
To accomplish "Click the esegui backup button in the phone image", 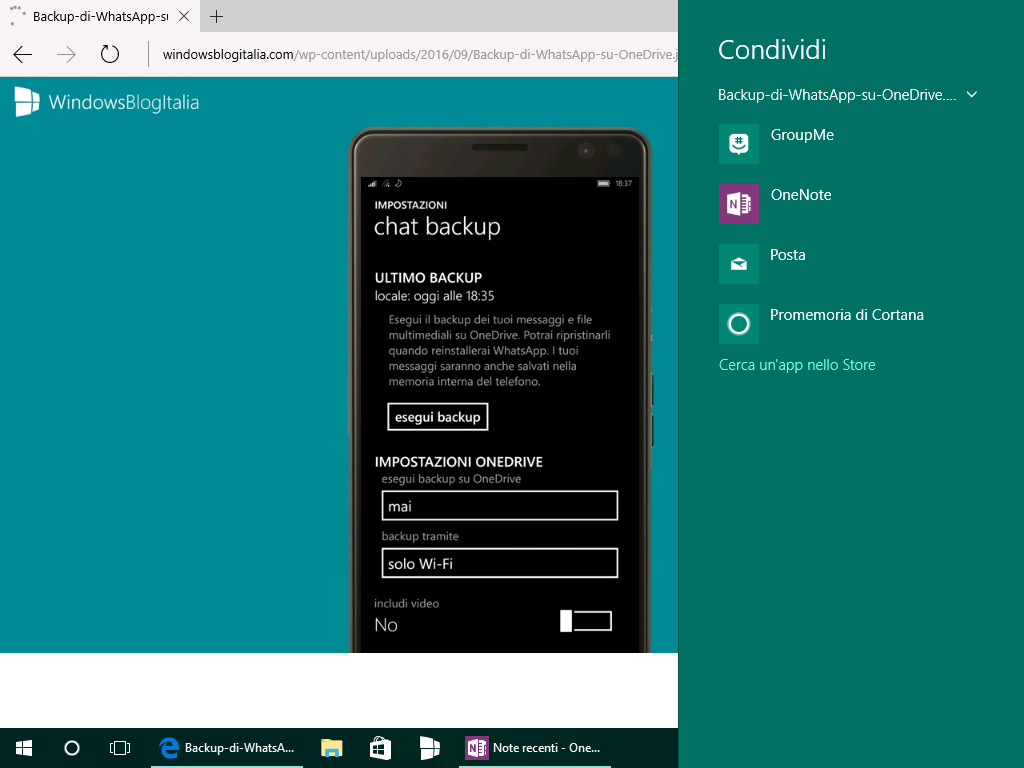I will pyautogui.click(x=438, y=417).
